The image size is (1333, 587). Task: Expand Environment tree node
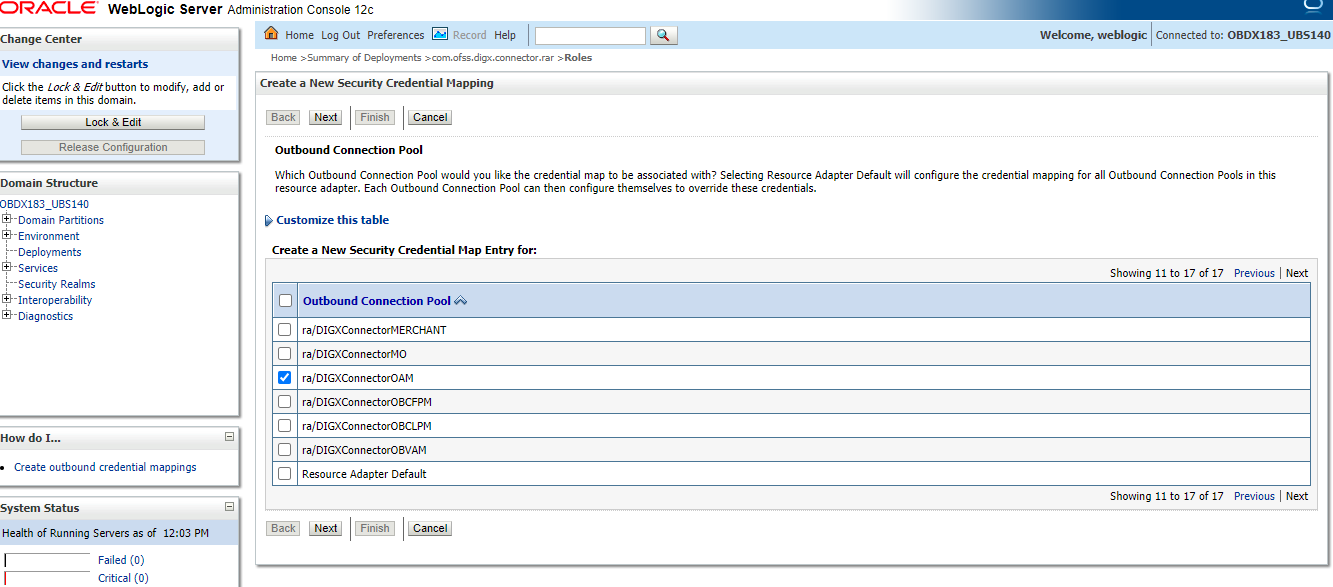7,236
